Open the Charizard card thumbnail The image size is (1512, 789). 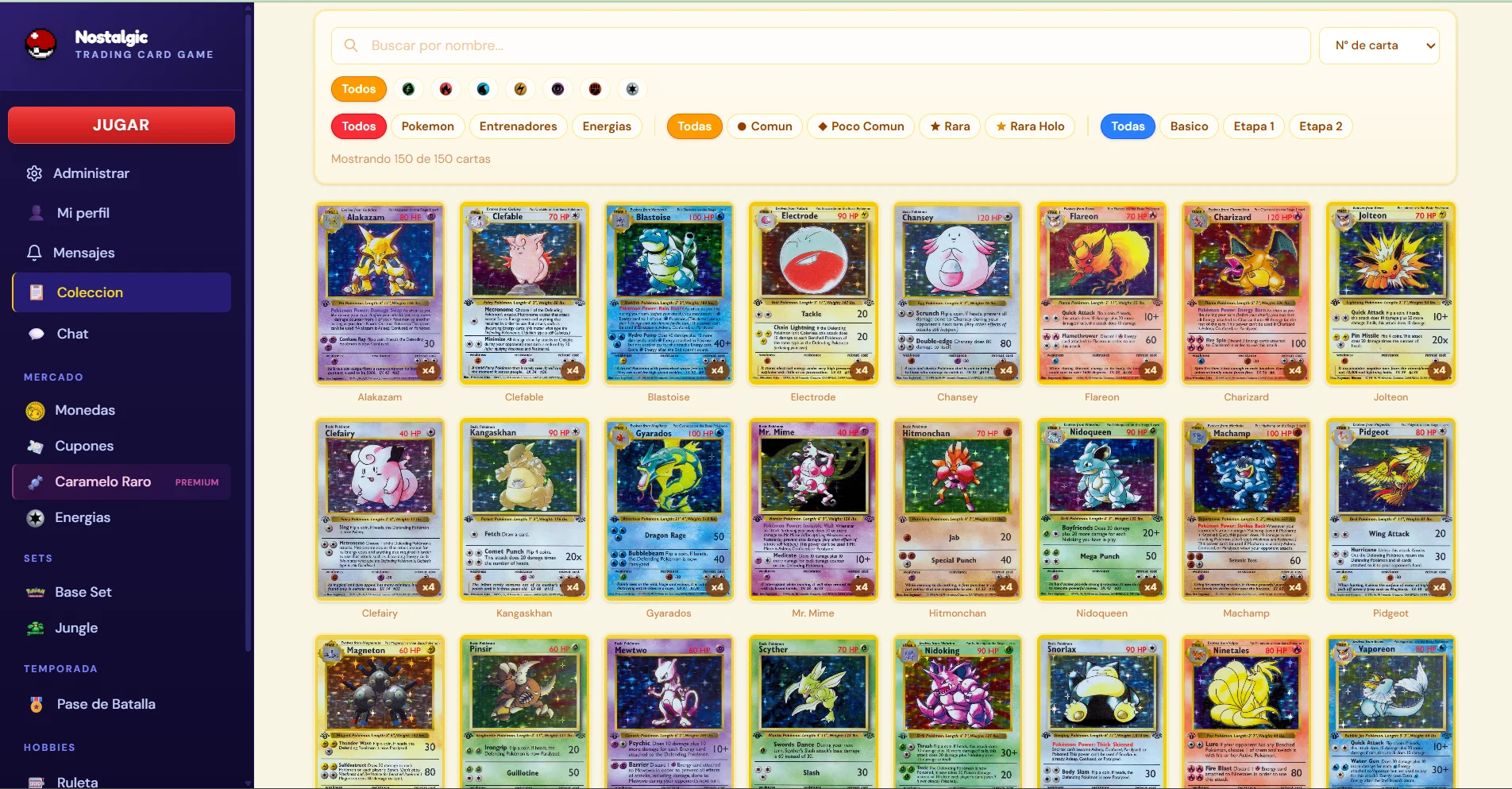click(1246, 293)
